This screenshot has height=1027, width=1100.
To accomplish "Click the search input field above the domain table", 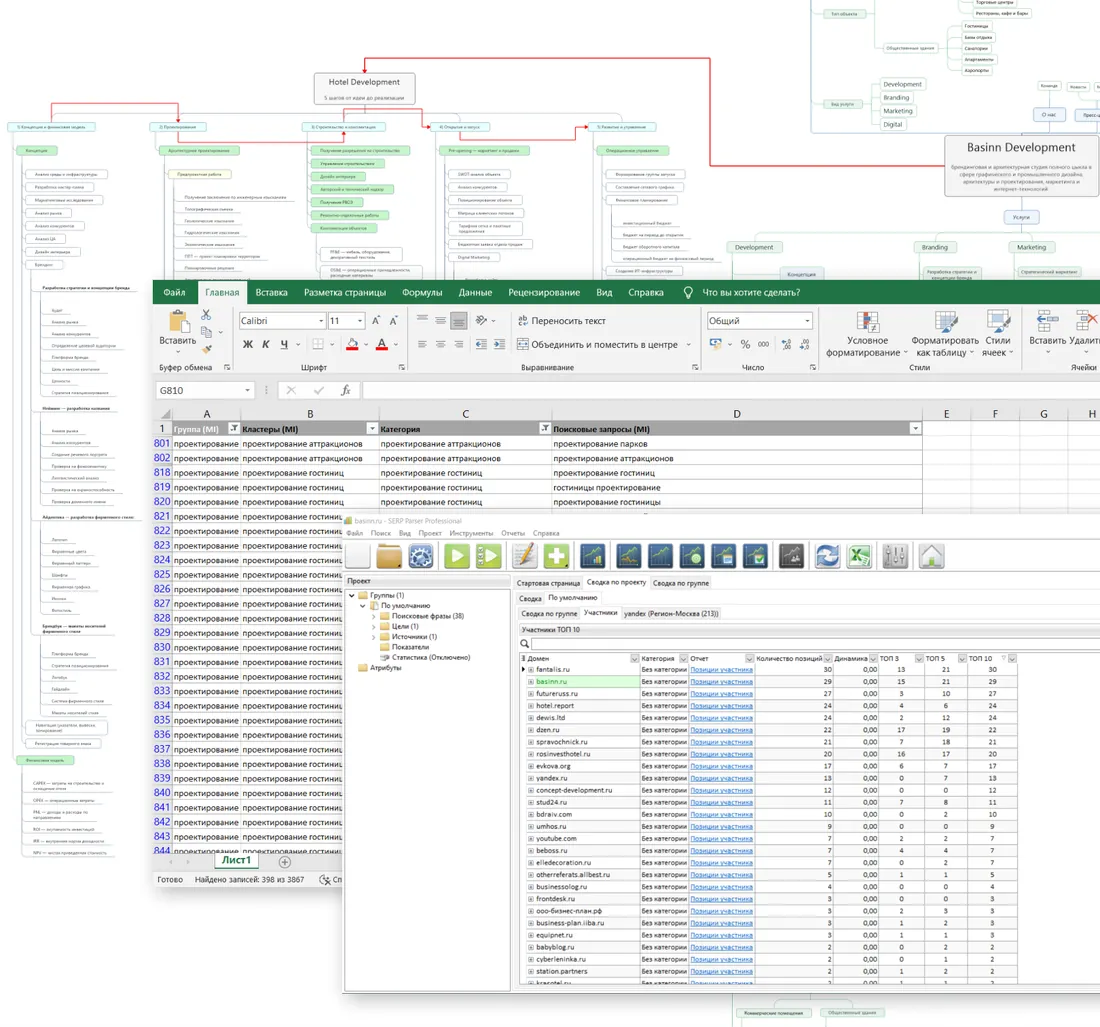I will click(x=815, y=643).
